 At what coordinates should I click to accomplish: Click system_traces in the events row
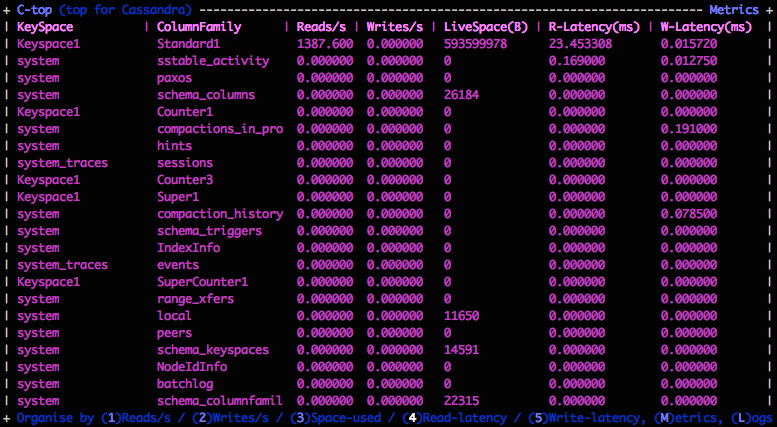(x=62, y=265)
